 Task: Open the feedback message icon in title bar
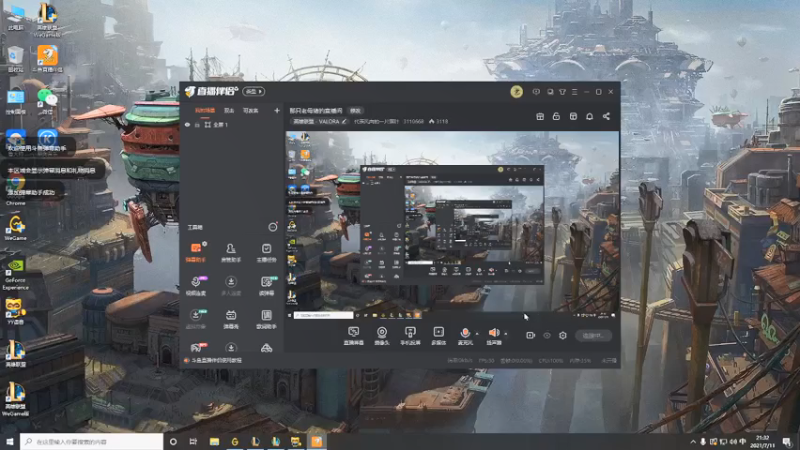click(x=536, y=92)
